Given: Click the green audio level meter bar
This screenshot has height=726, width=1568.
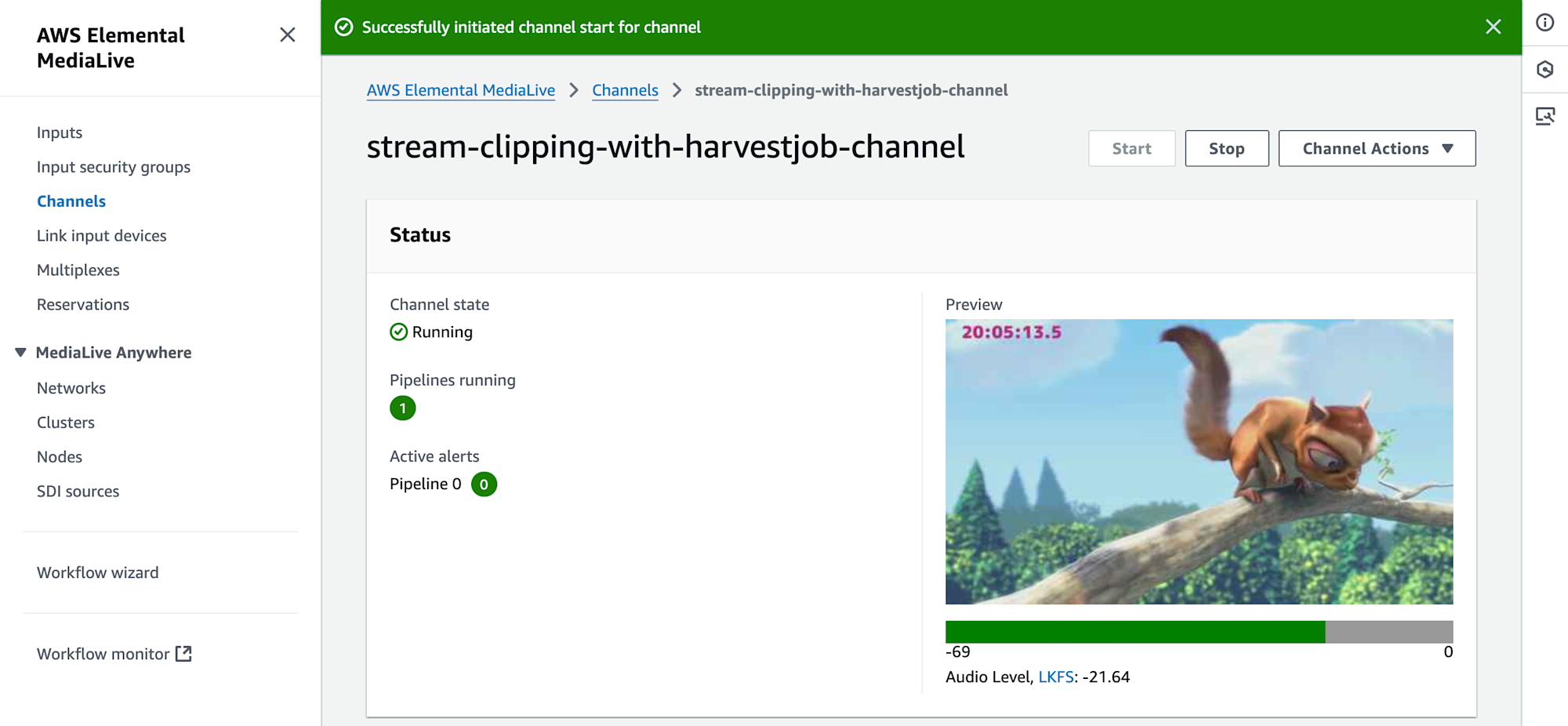Looking at the screenshot, I should coord(1135,632).
